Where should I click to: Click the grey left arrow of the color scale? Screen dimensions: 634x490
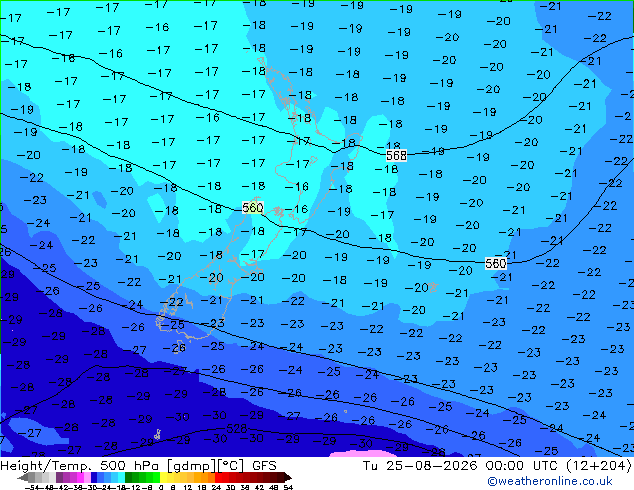pyautogui.click(x=23, y=478)
